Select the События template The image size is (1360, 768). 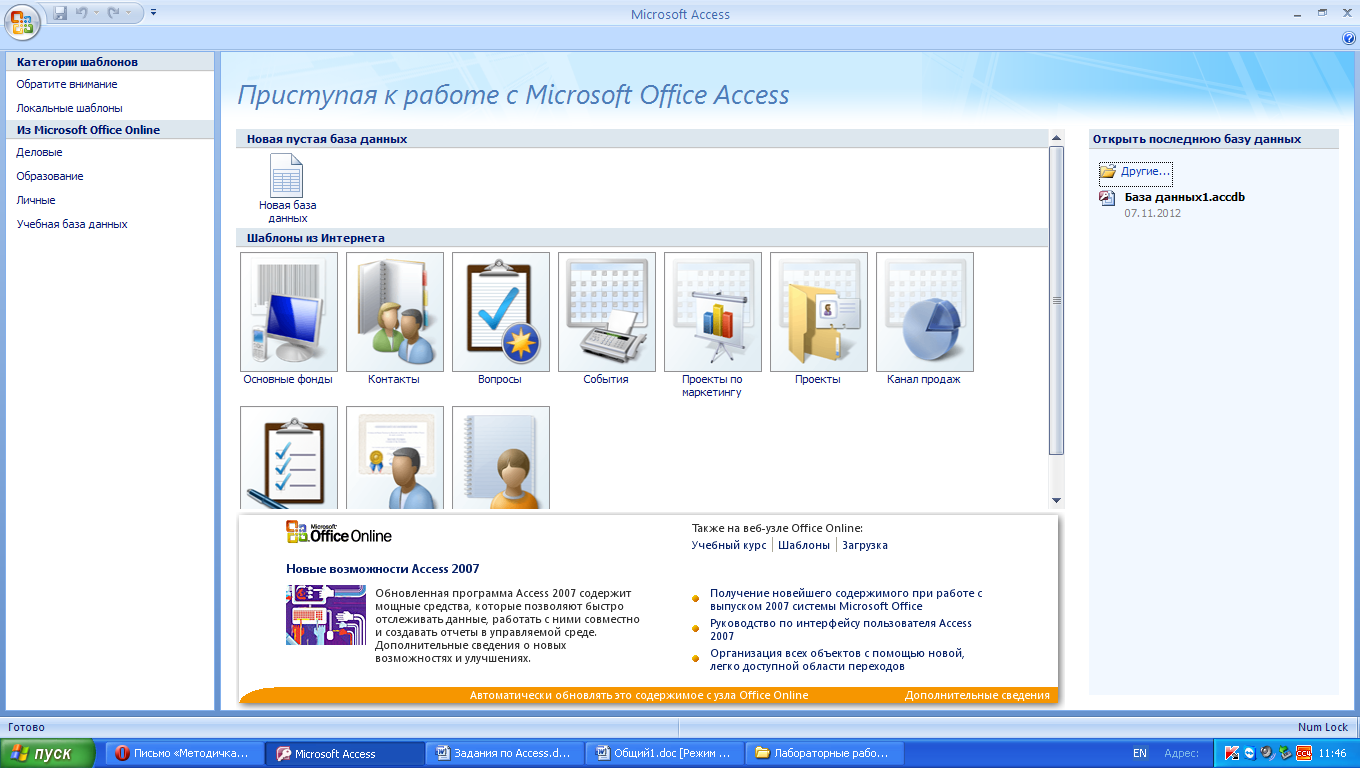point(606,319)
